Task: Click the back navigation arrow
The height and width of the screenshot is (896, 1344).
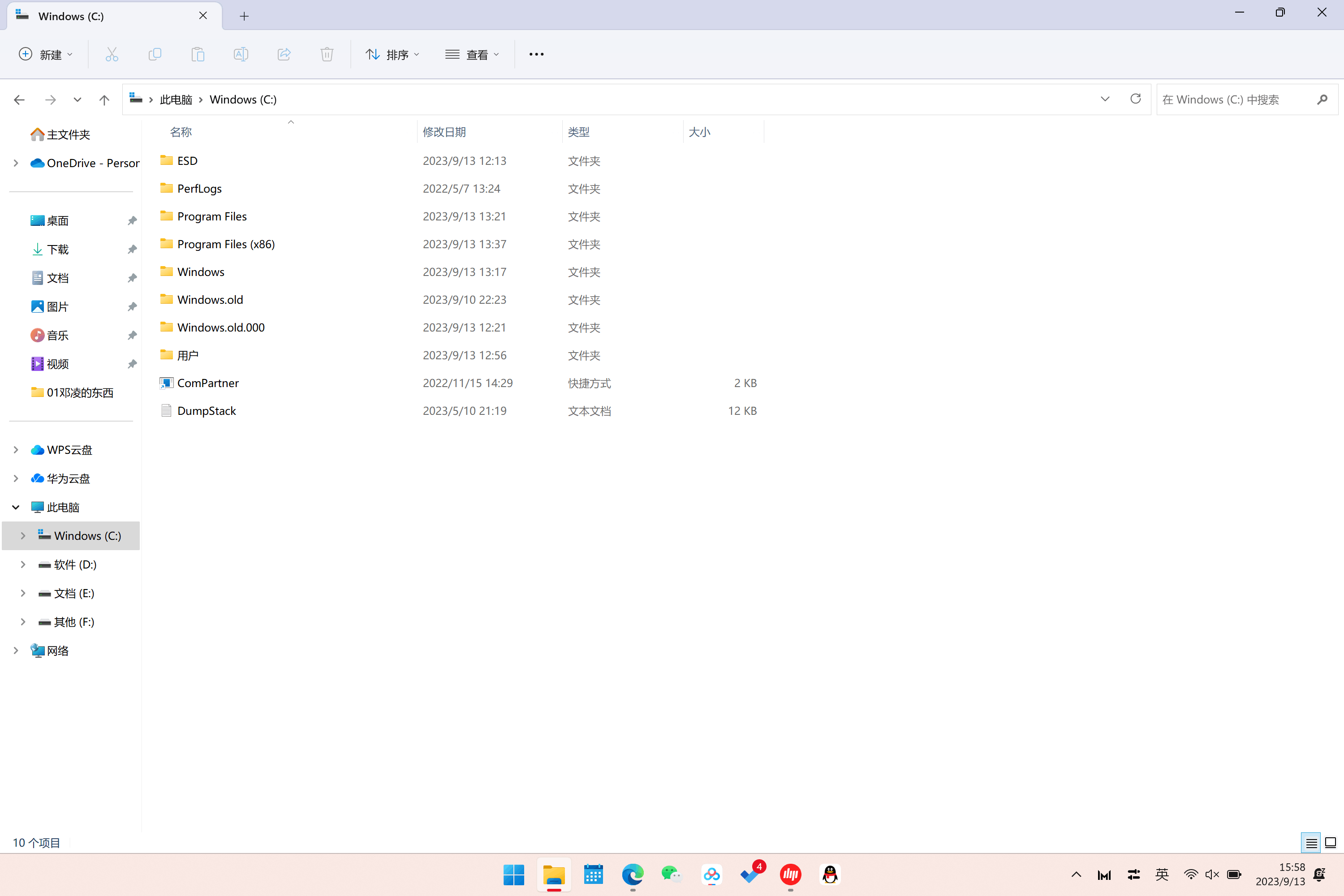Action: [19, 100]
